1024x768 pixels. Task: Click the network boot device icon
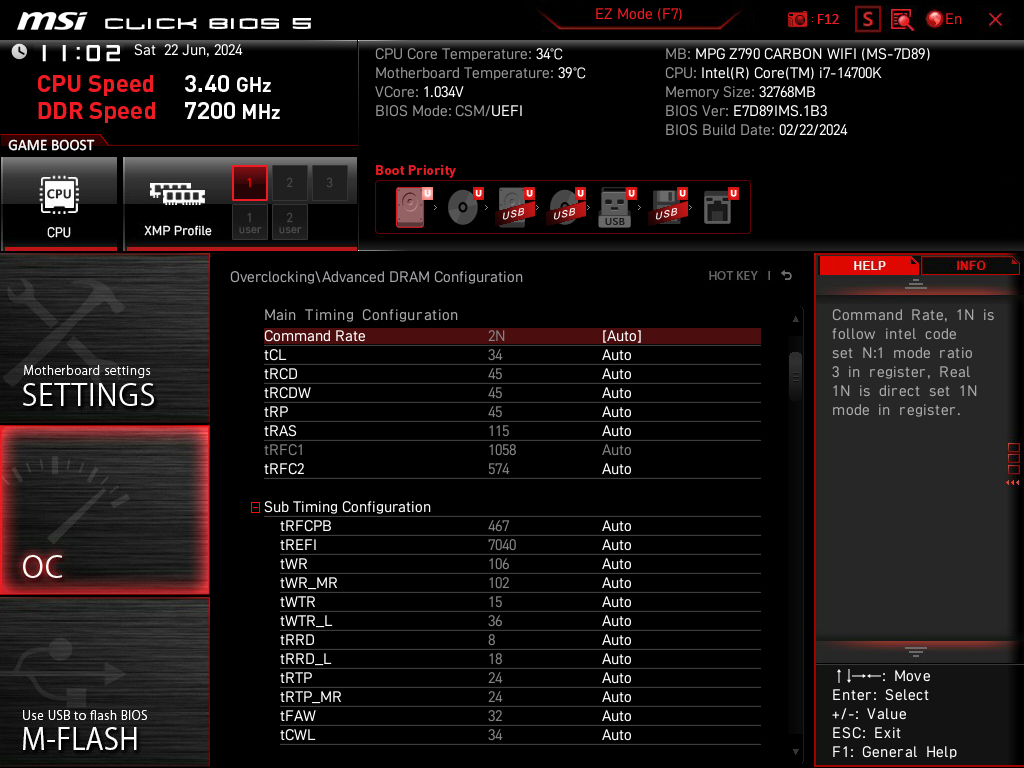tap(717, 208)
